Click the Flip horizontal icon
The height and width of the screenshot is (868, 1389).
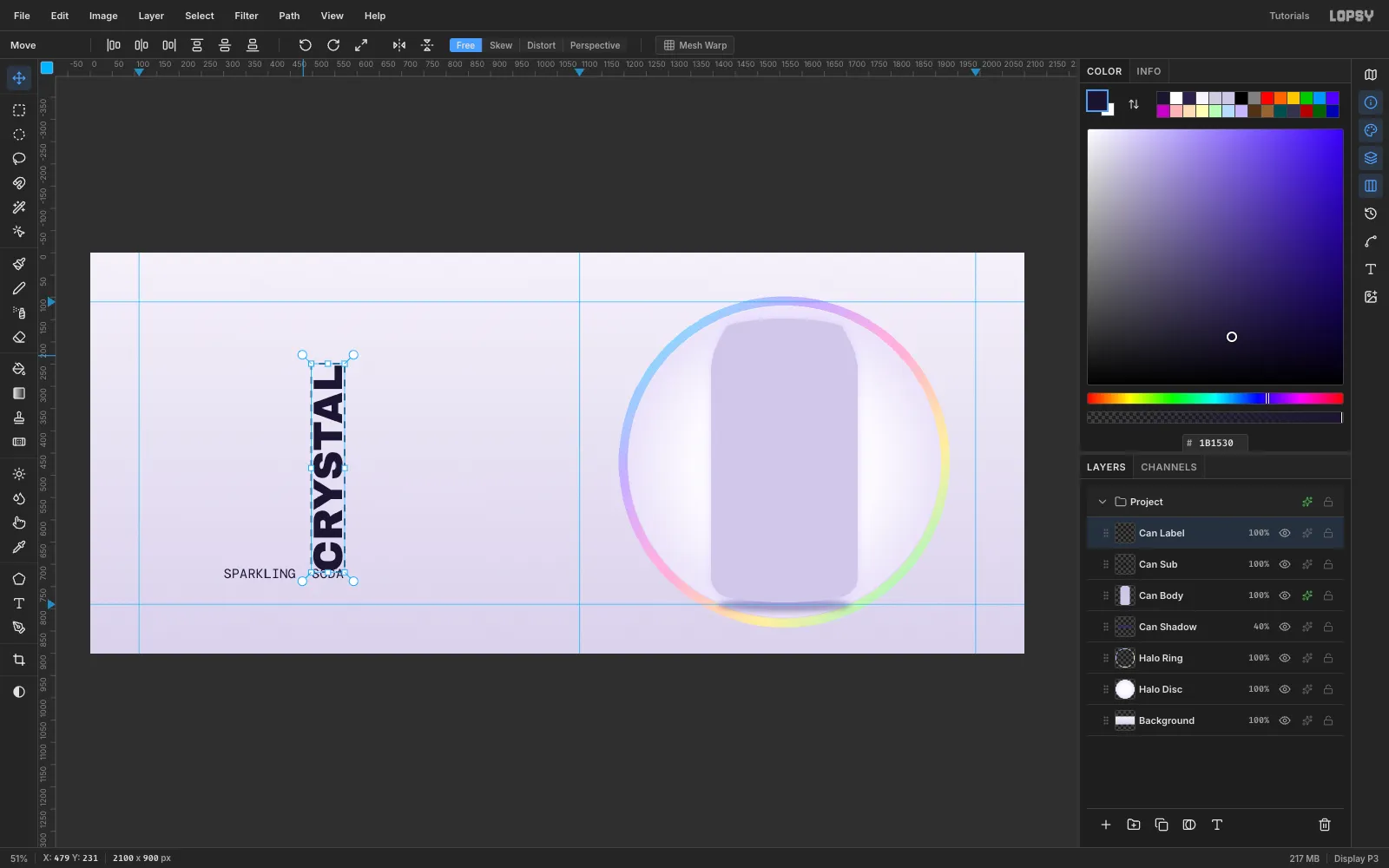(x=399, y=45)
